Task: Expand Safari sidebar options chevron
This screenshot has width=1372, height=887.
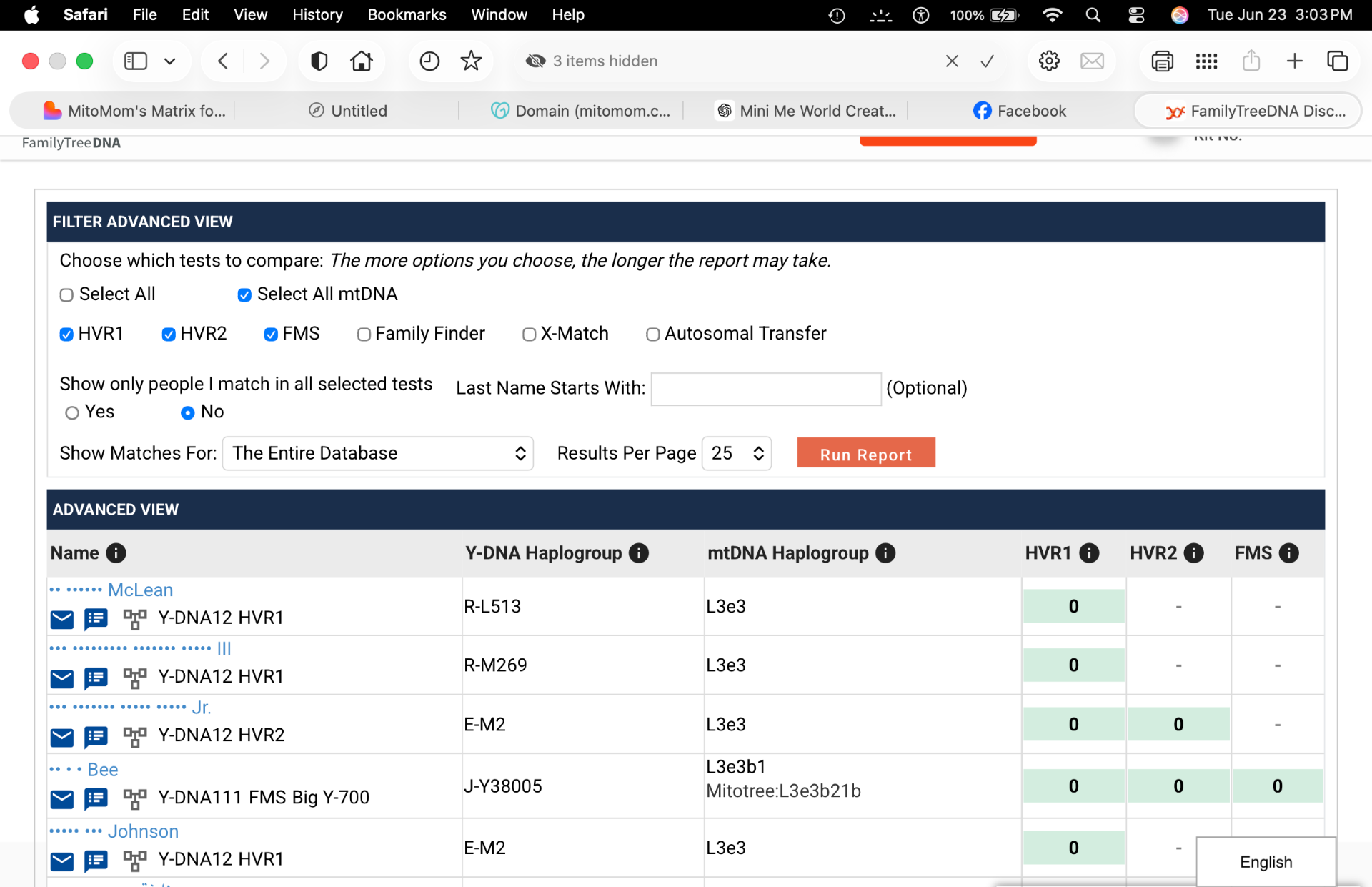Action: (170, 61)
